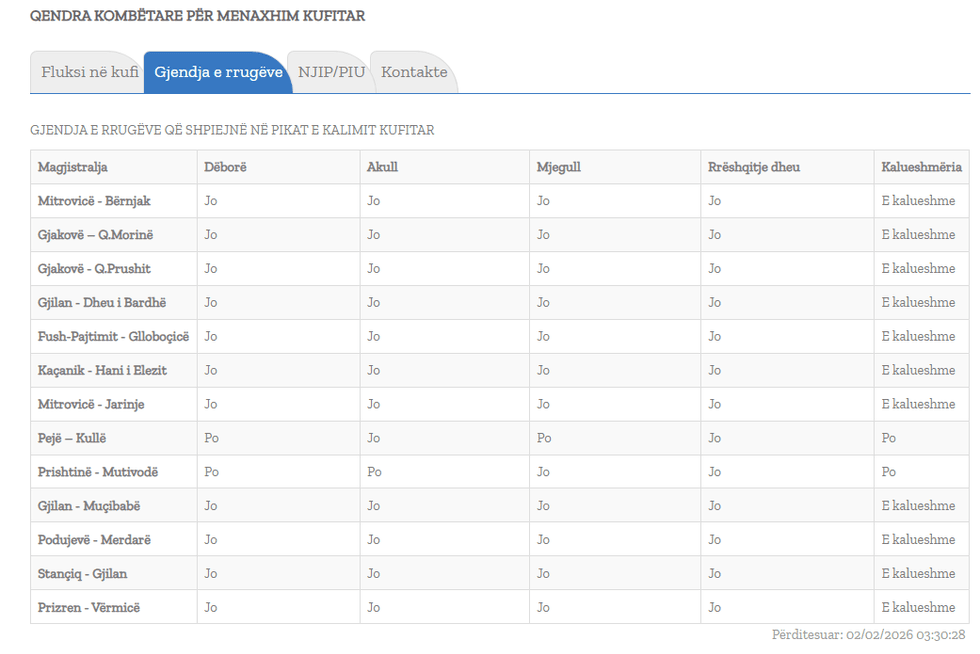
Task: Click the Podujevë - Merdarë road entry
Action: (x=94, y=540)
